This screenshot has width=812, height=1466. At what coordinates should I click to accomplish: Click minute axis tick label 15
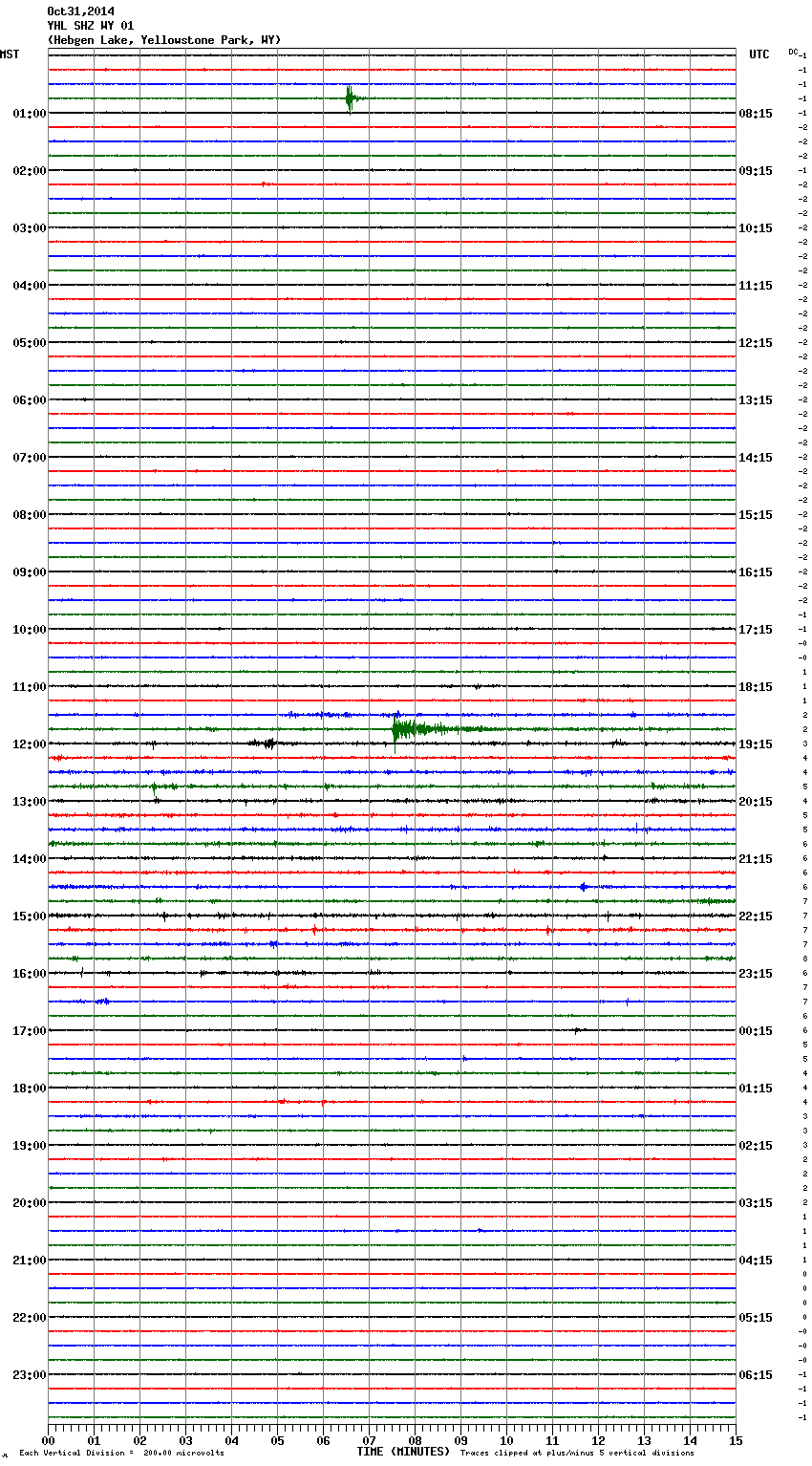(x=736, y=1439)
